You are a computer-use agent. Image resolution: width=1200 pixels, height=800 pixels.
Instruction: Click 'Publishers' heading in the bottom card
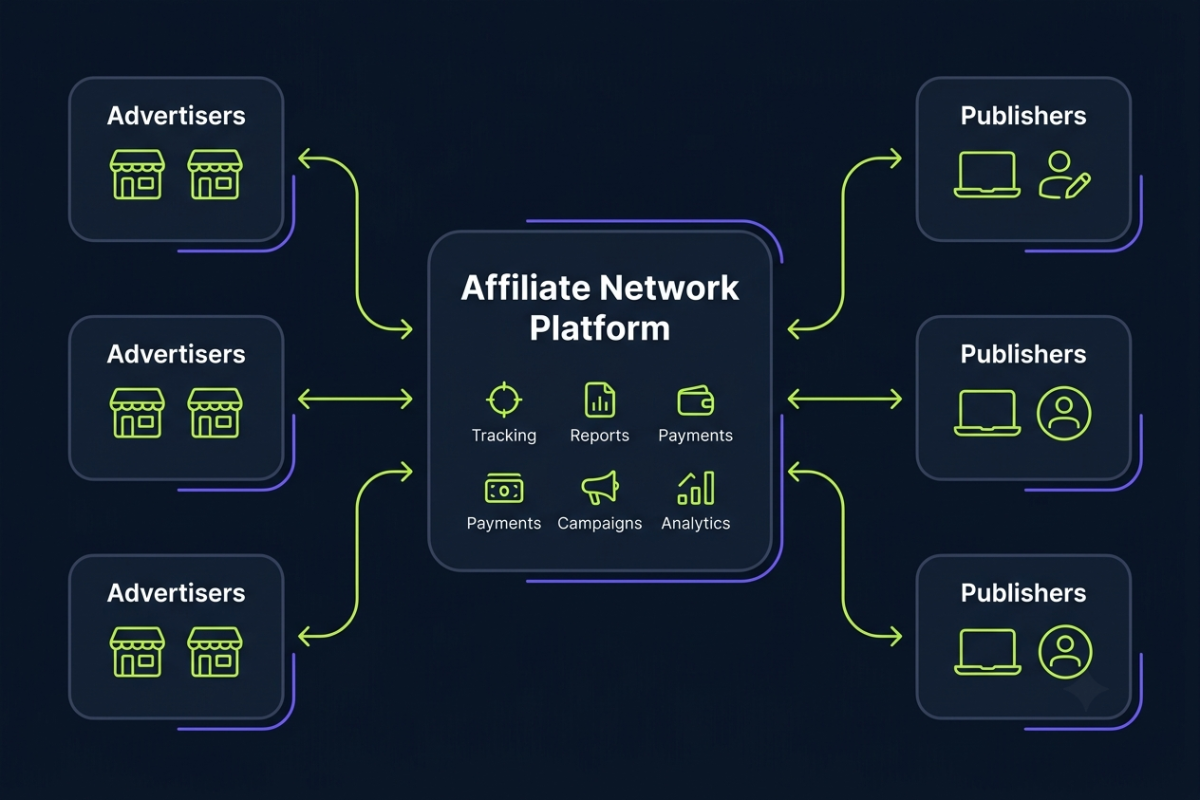pyautogui.click(x=1023, y=593)
